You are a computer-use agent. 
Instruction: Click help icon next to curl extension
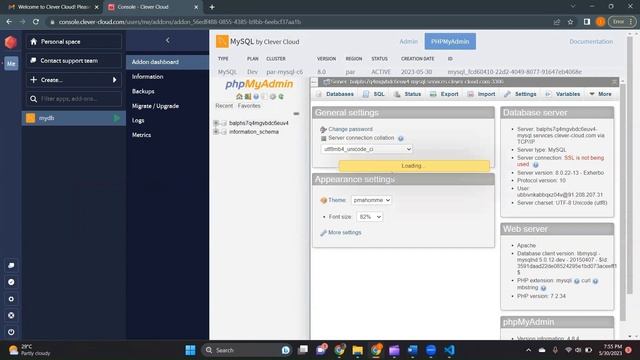point(596,281)
